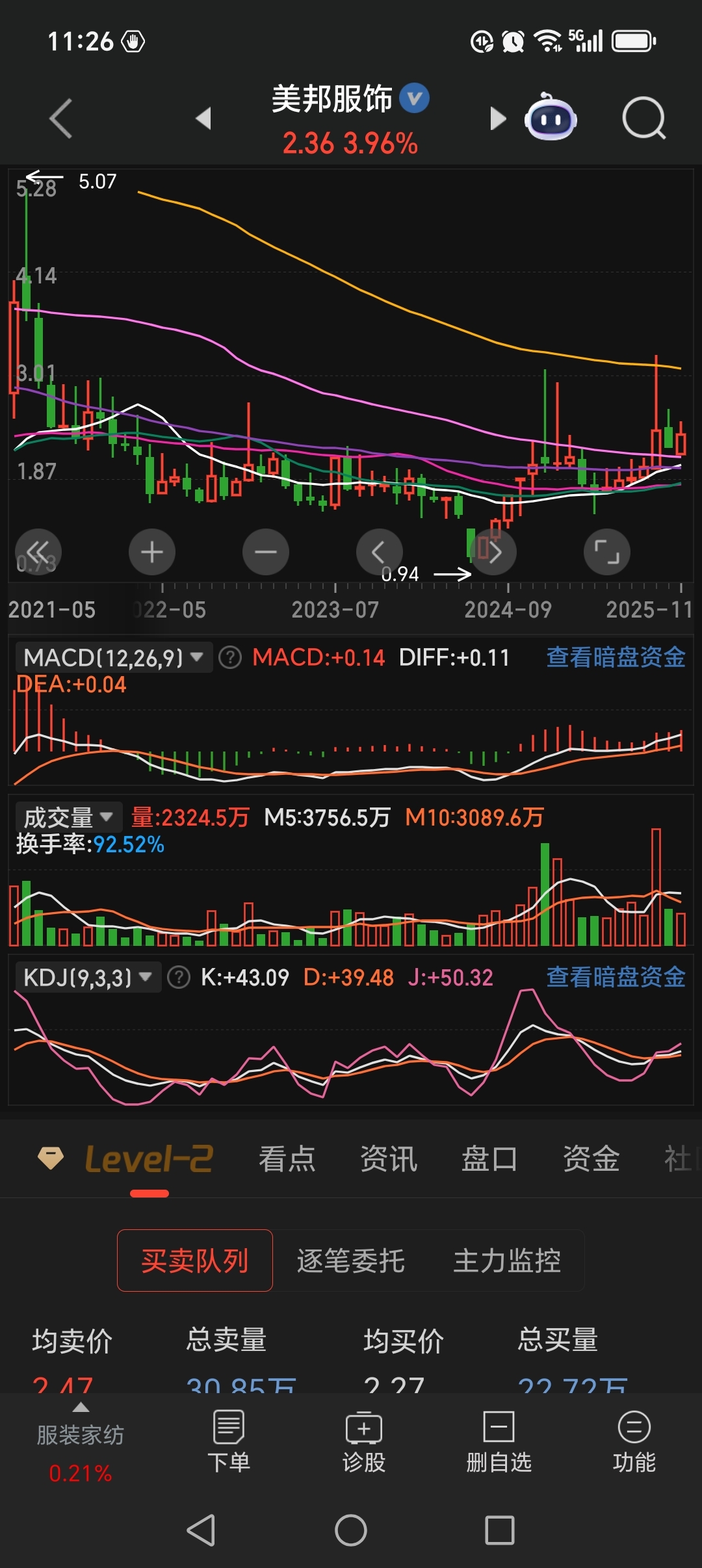Tap the 总买量 column header
Screen dimensions: 702x1568
click(558, 1340)
